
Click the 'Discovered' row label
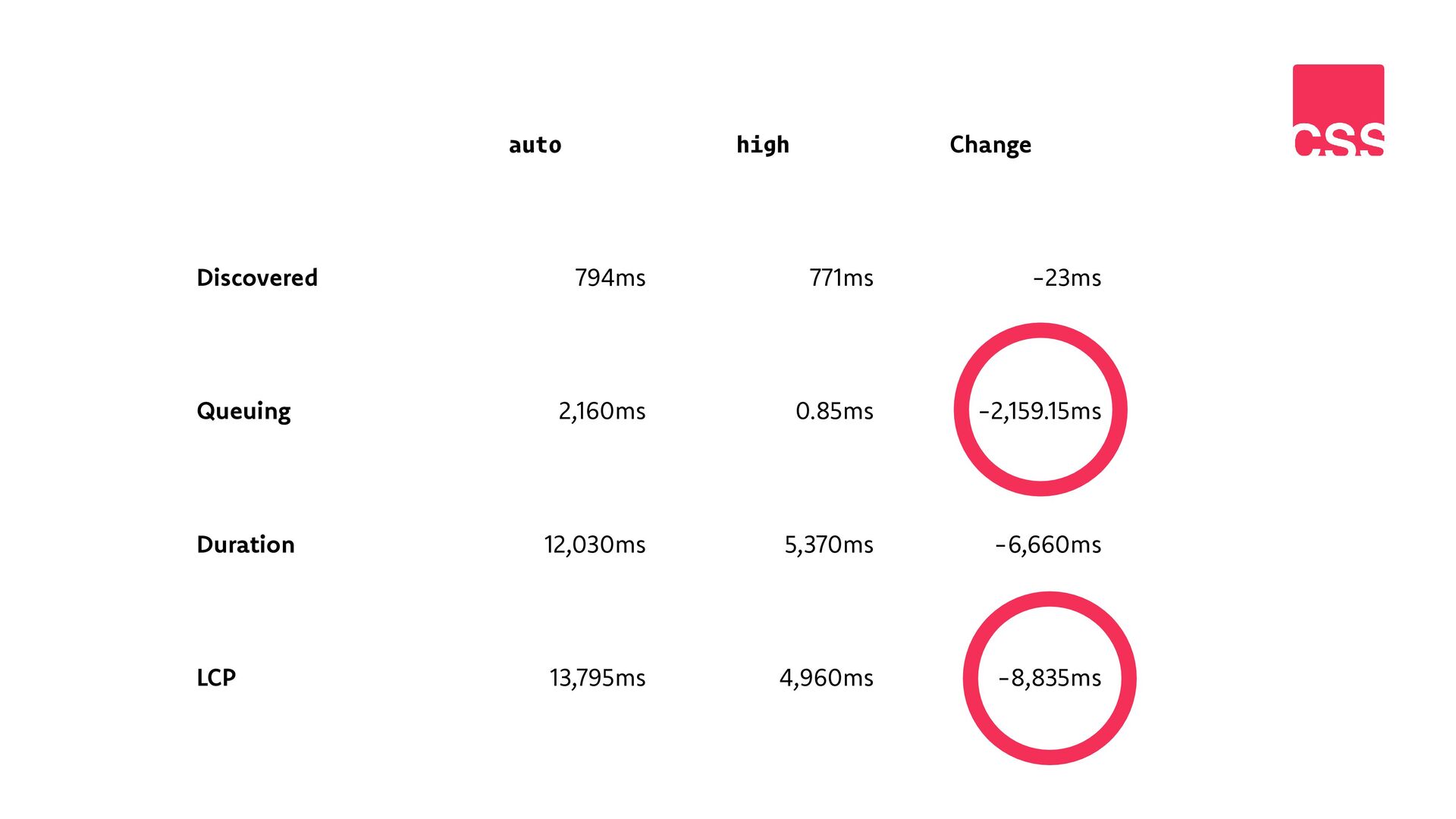pos(257,278)
